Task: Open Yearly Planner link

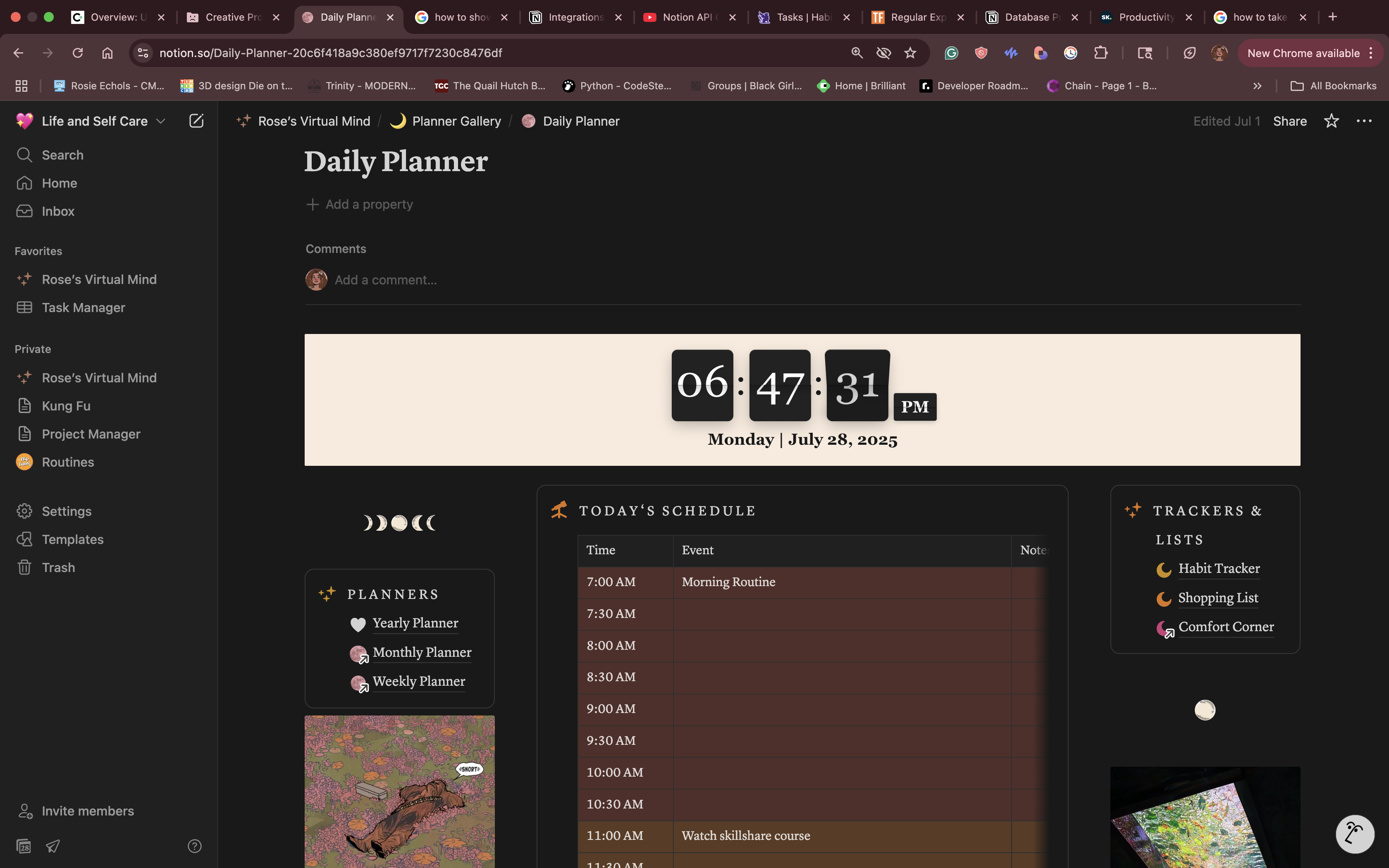Action: click(x=415, y=623)
